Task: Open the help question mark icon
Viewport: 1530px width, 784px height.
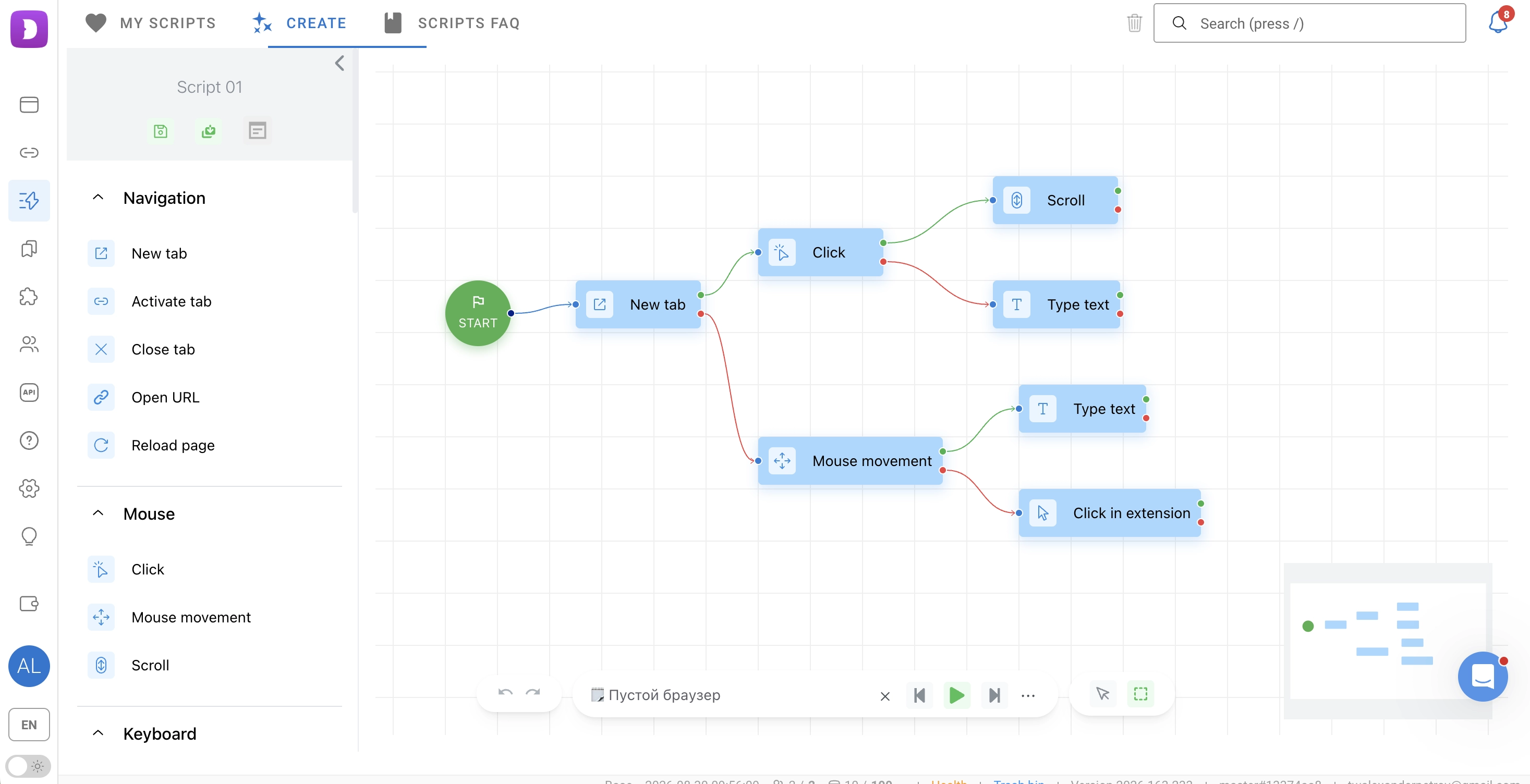Action: (29, 440)
